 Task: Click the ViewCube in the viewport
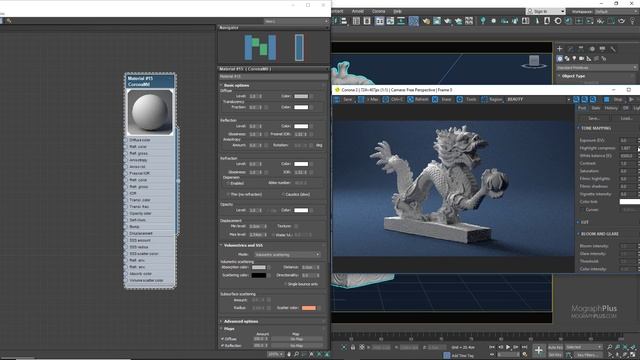tap(534, 62)
